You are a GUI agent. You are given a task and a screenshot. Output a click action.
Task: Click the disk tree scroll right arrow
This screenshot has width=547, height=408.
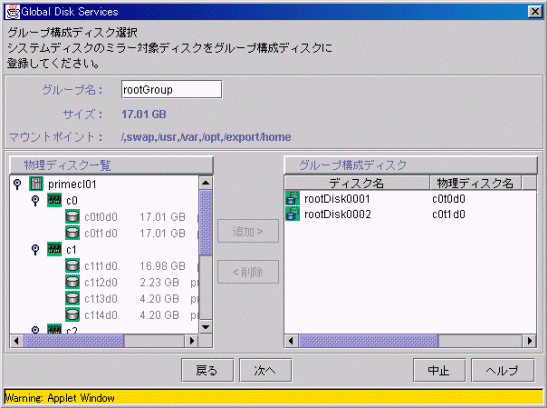[x=192, y=341]
